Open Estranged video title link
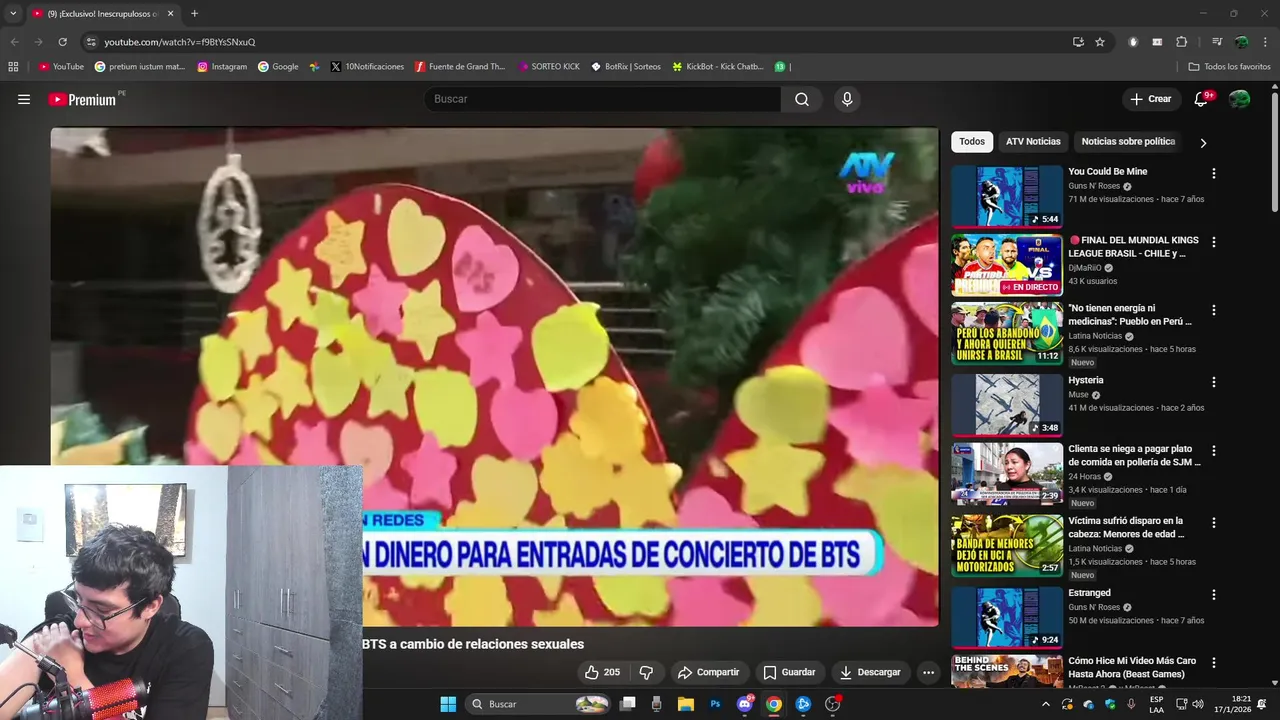 (x=1089, y=593)
